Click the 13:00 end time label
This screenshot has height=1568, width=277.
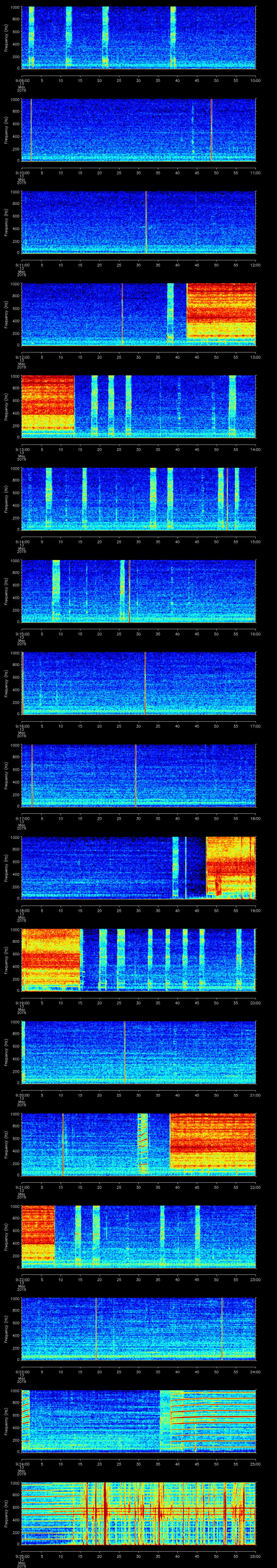click(x=255, y=357)
